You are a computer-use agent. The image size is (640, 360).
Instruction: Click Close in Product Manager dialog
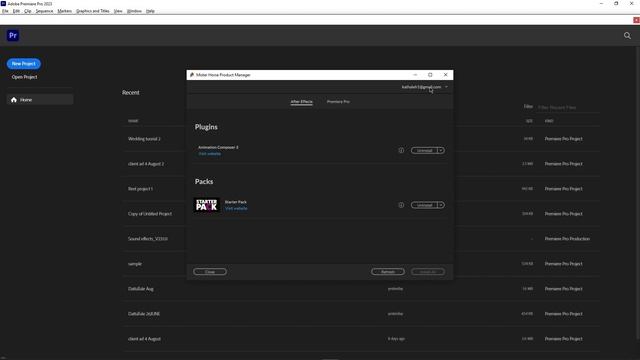coord(210,272)
